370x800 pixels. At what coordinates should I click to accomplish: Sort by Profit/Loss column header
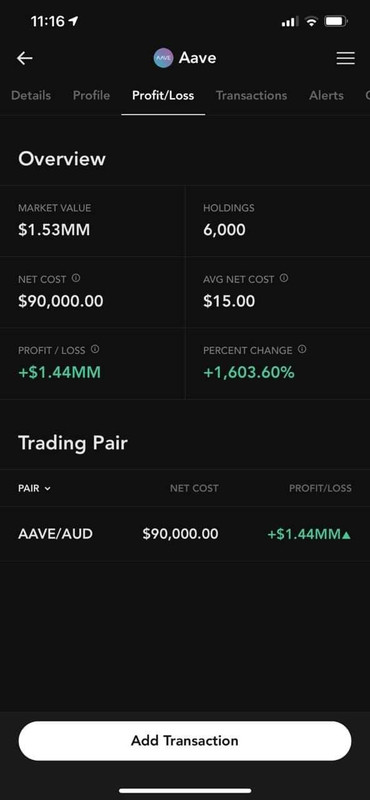(320, 488)
